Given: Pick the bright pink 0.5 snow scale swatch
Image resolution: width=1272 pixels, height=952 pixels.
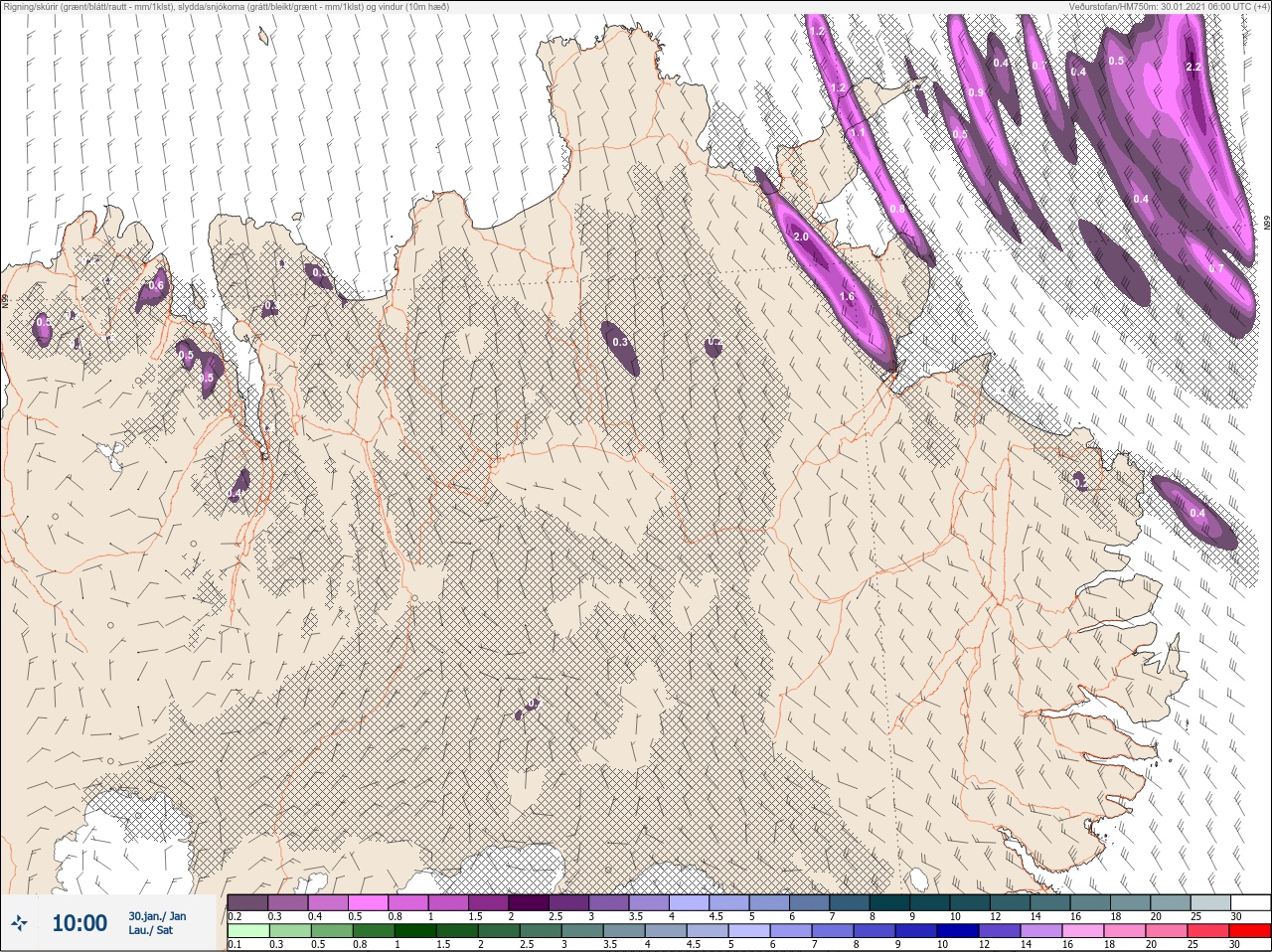Looking at the screenshot, I should click(x=369, y=902).
